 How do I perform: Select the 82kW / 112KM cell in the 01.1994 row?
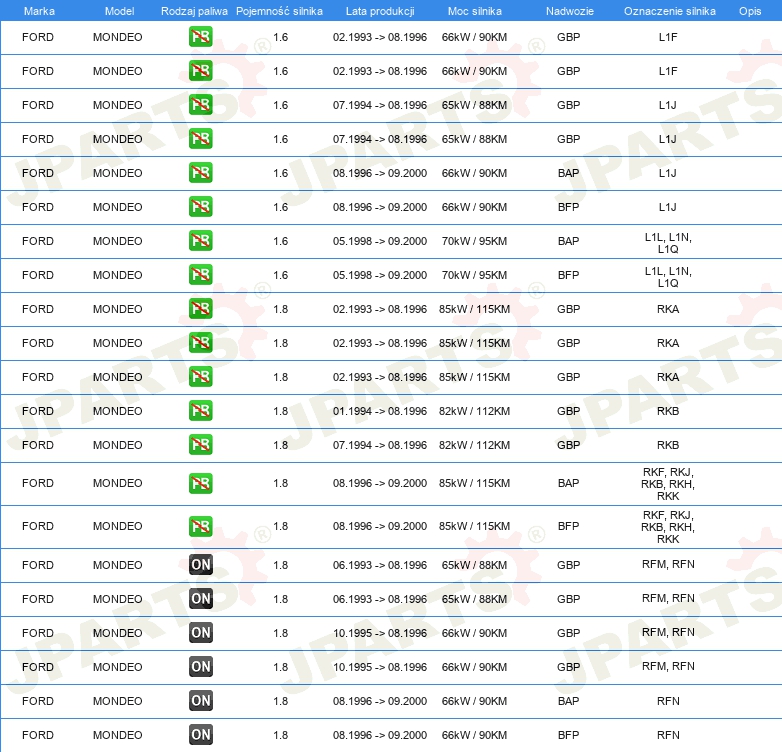[x=474, y=411]
